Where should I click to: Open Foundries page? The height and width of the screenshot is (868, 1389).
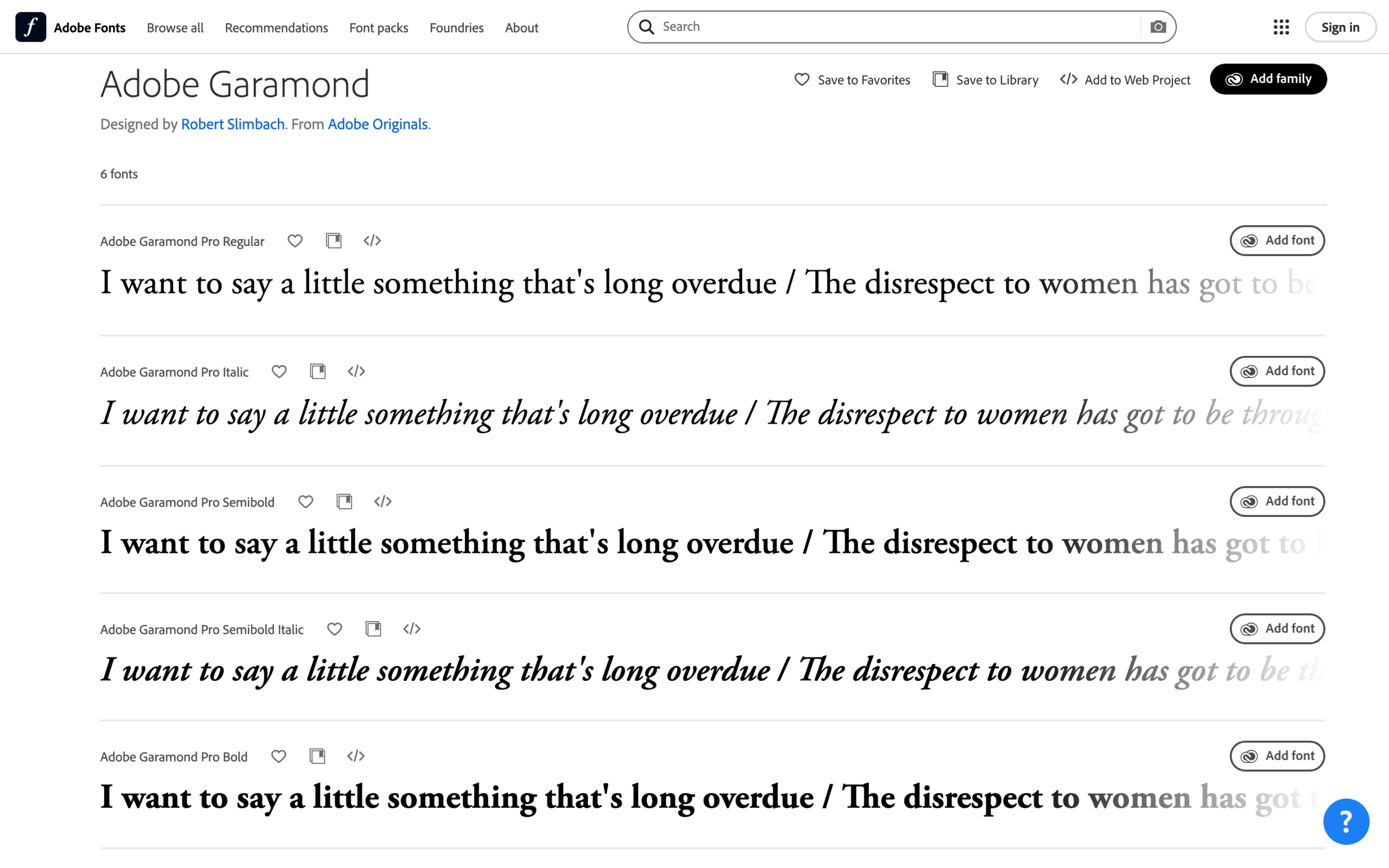(457, 28)
